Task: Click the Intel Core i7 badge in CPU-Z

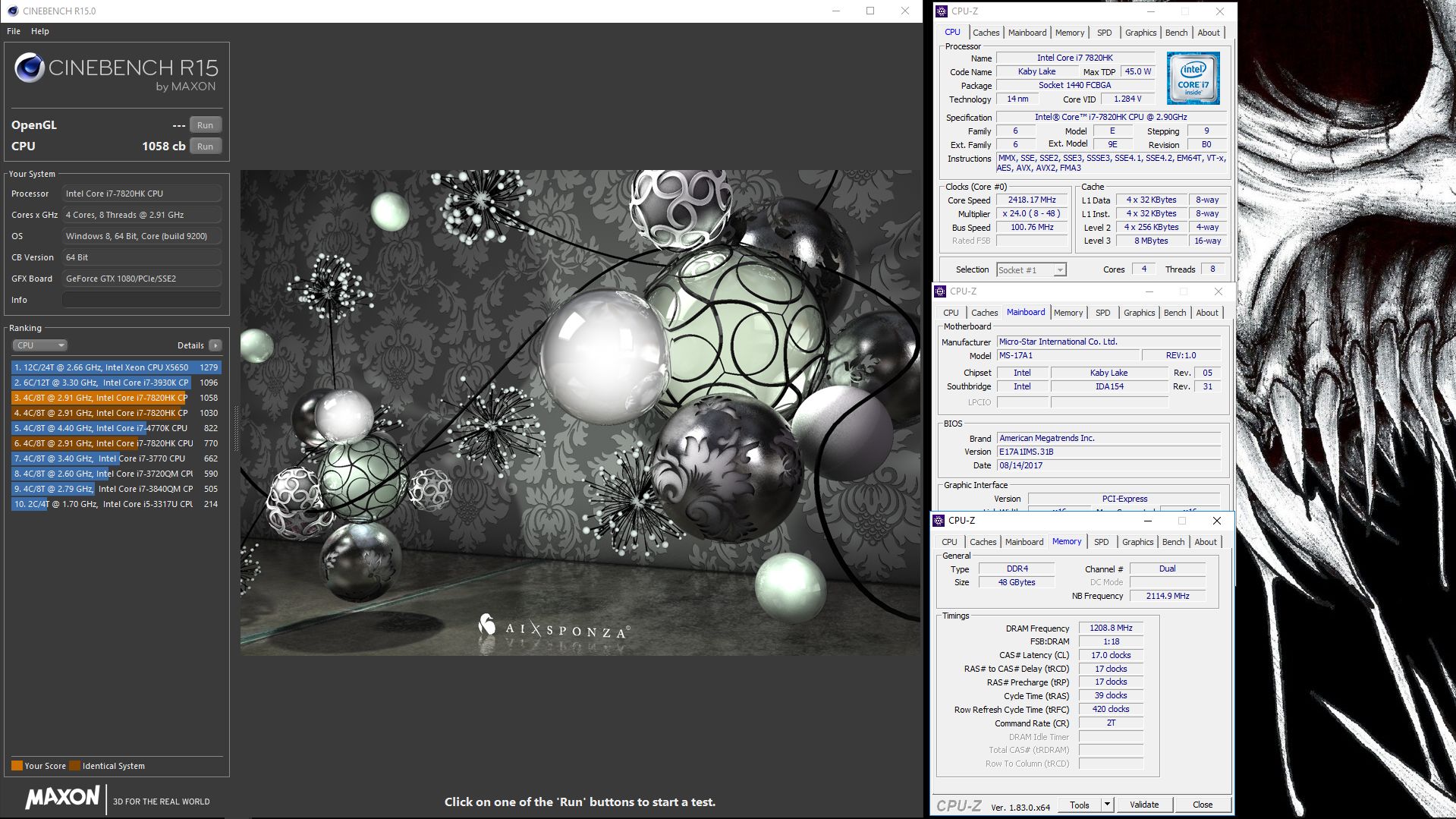Action: click(1193, 78)
